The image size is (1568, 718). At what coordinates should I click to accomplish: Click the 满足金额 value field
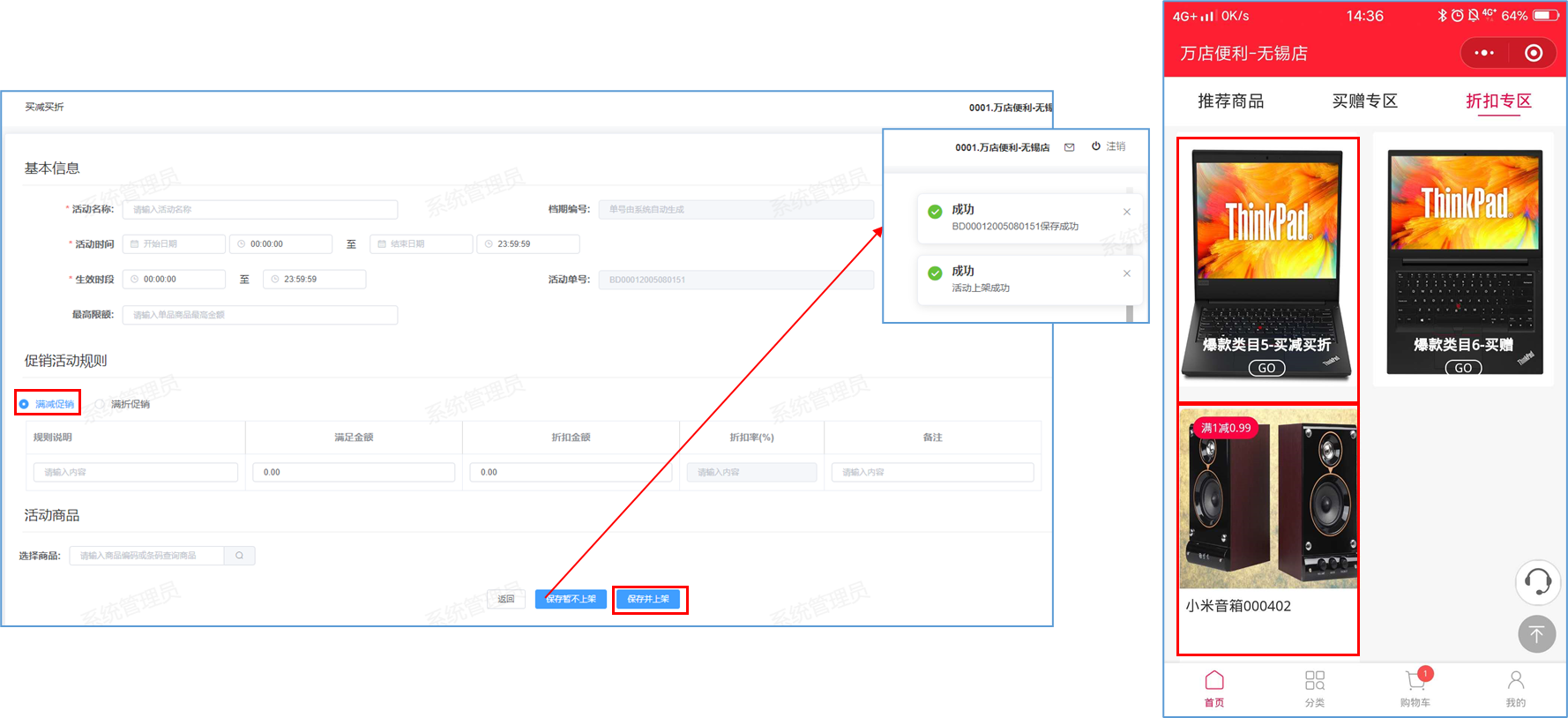(354, 472)
